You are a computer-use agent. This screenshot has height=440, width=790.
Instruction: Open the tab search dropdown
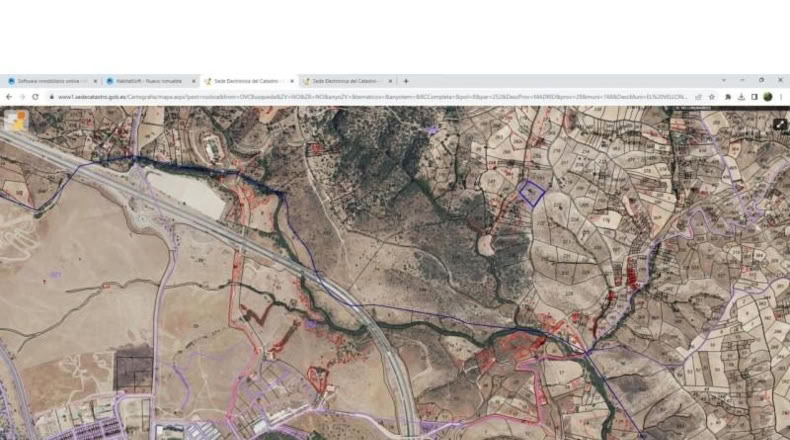pyautogui.click(x=723, y=80)
